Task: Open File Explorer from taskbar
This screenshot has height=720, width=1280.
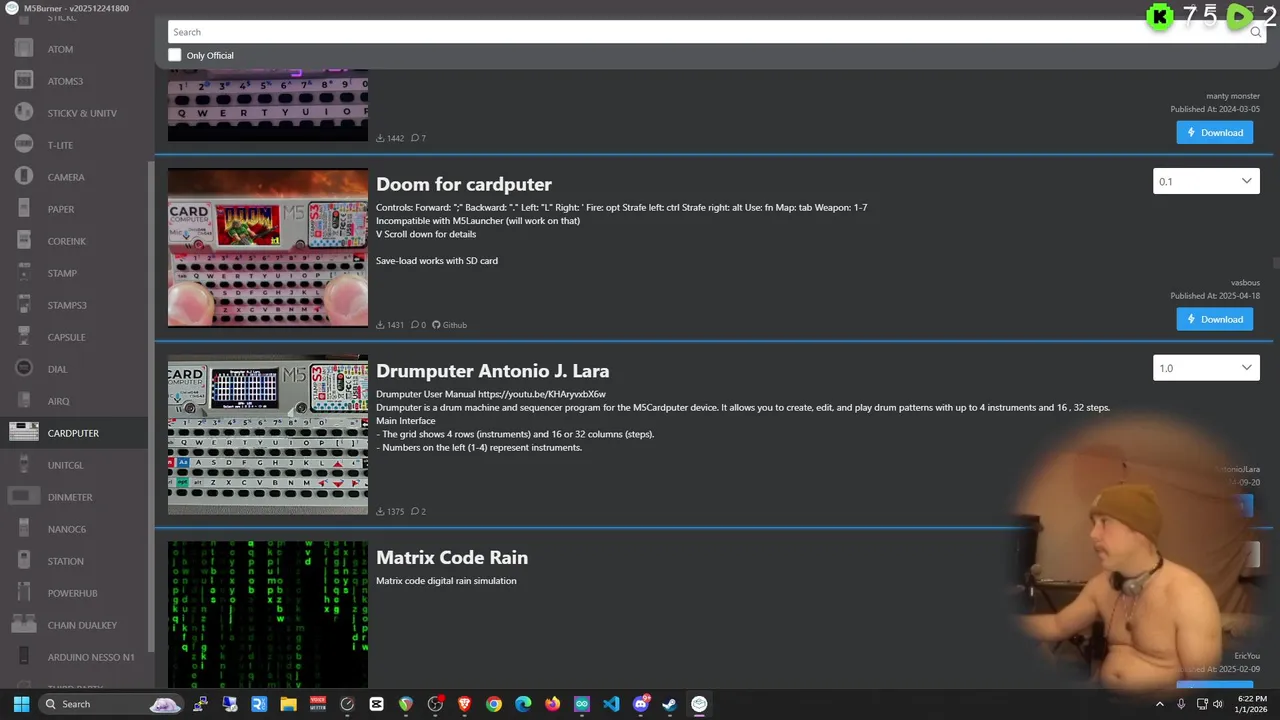Action: (288, 704)
